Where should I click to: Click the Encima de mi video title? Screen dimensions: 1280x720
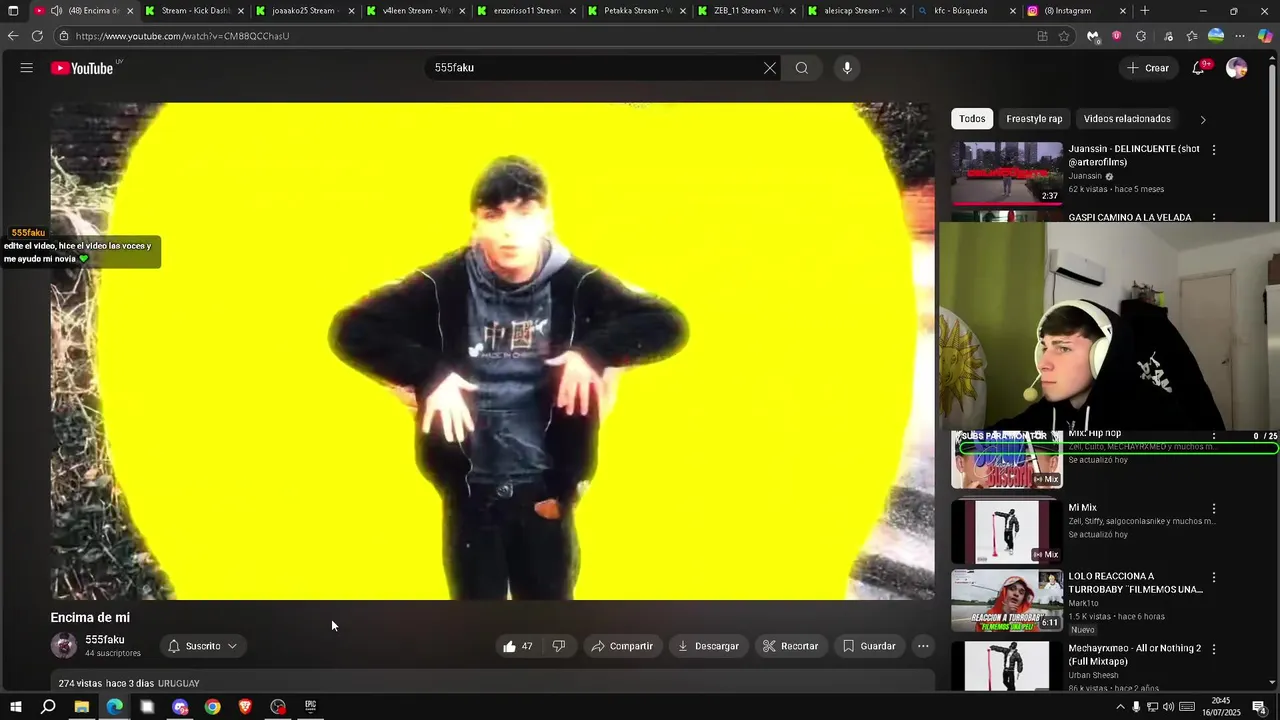tap(90, 618)
